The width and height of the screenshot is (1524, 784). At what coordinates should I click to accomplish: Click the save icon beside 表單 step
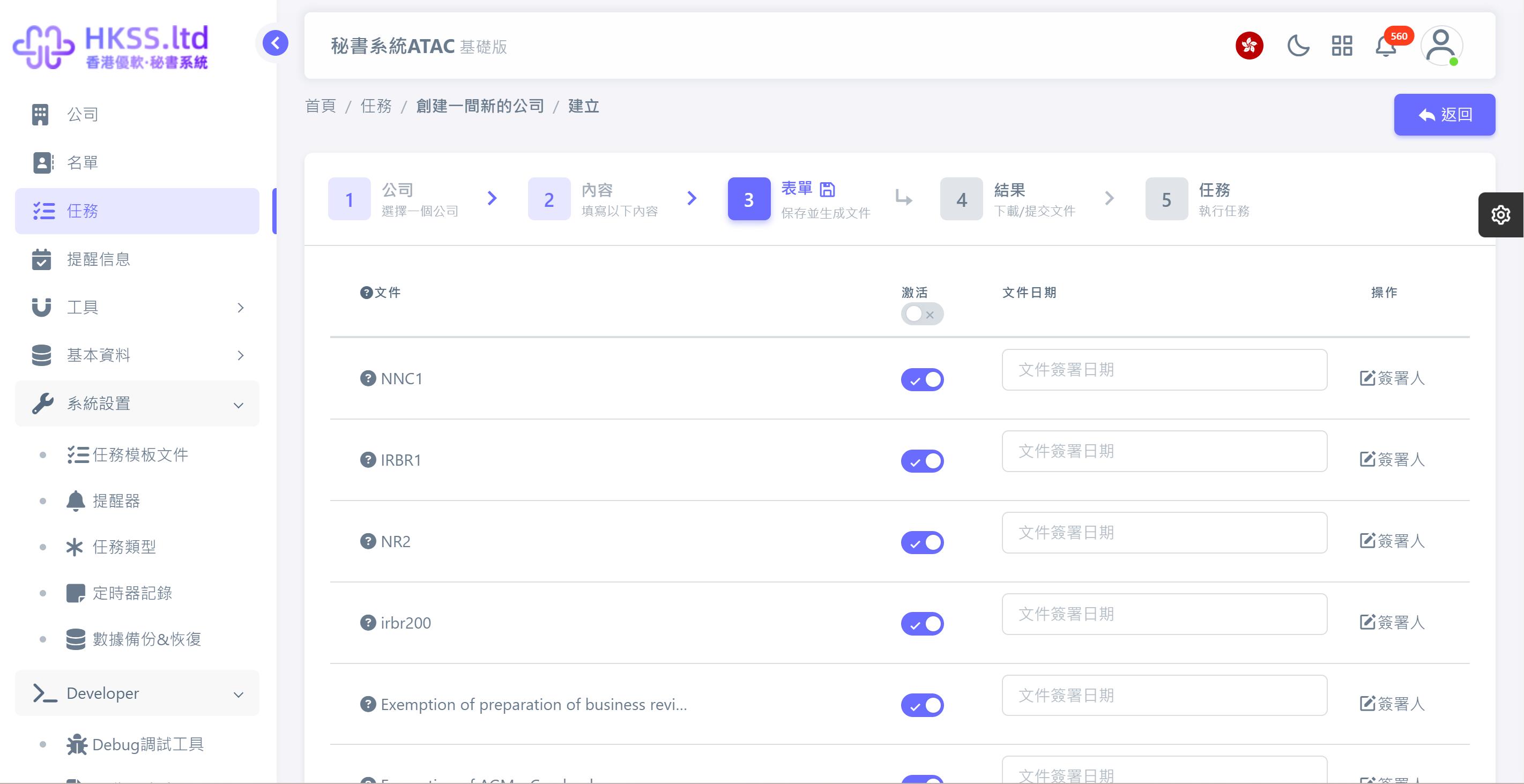click(x=827, y=189)
